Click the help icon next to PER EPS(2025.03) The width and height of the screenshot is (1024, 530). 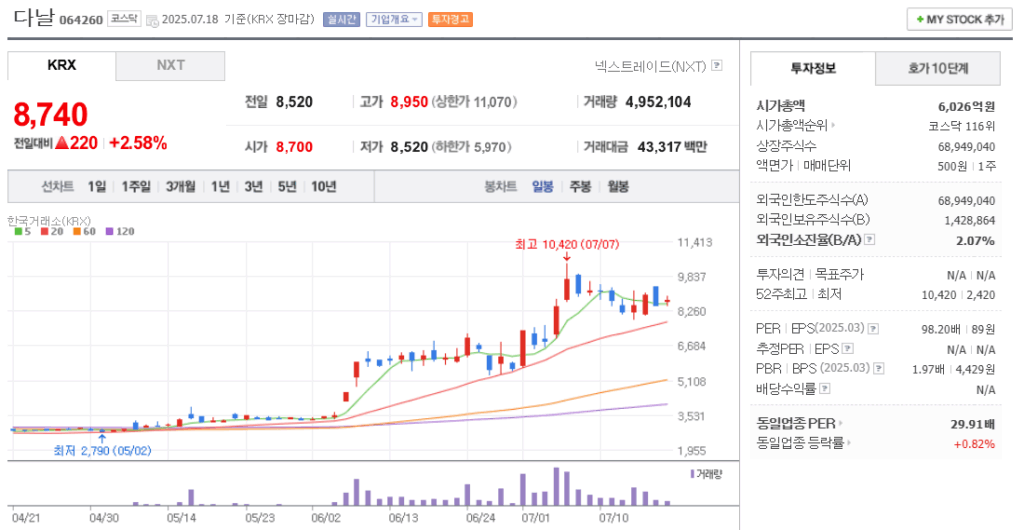coord(873,329)
